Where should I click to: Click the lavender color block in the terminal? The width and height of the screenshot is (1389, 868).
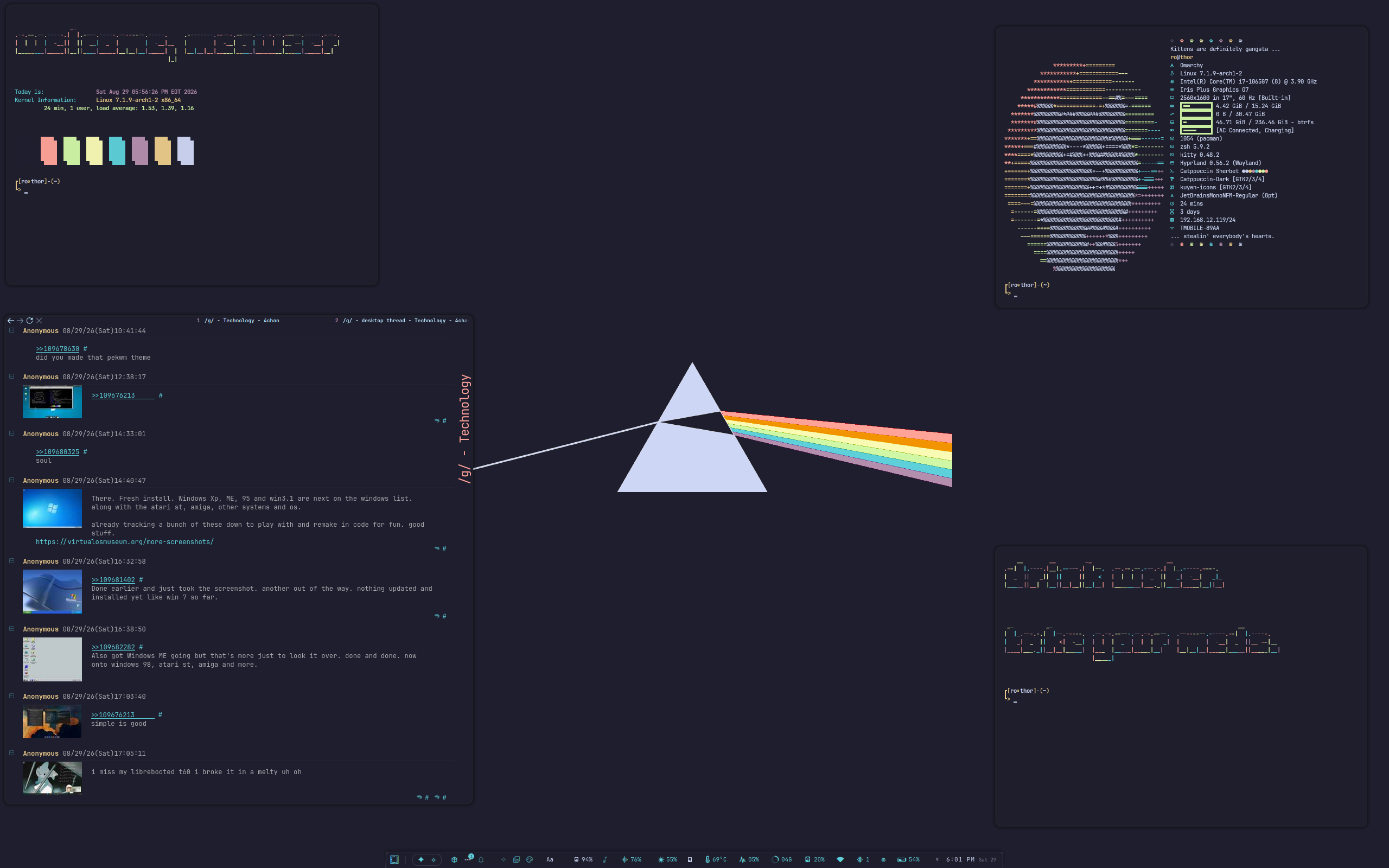pos(186,151)
